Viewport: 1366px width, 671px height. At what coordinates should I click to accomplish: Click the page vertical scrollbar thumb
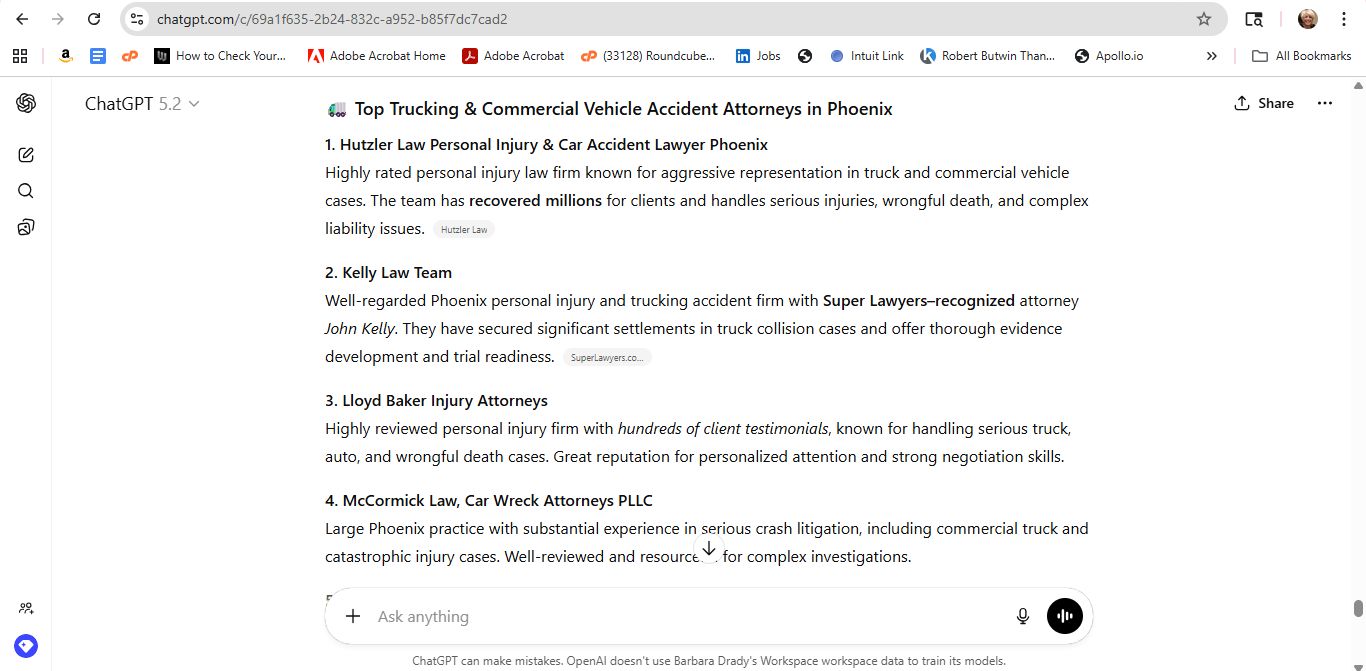point(1358,608)
